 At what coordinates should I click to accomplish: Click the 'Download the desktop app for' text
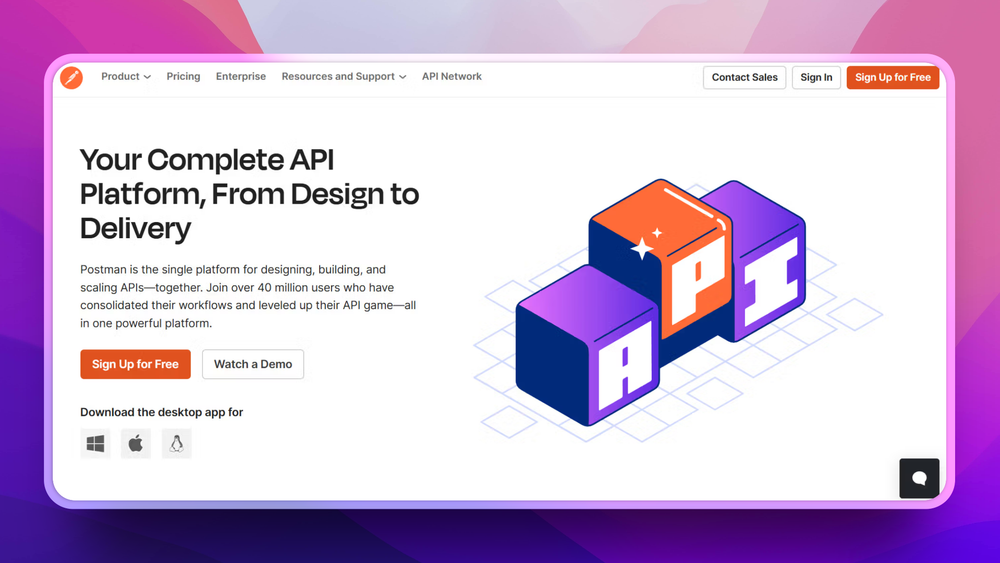point(161,412)
